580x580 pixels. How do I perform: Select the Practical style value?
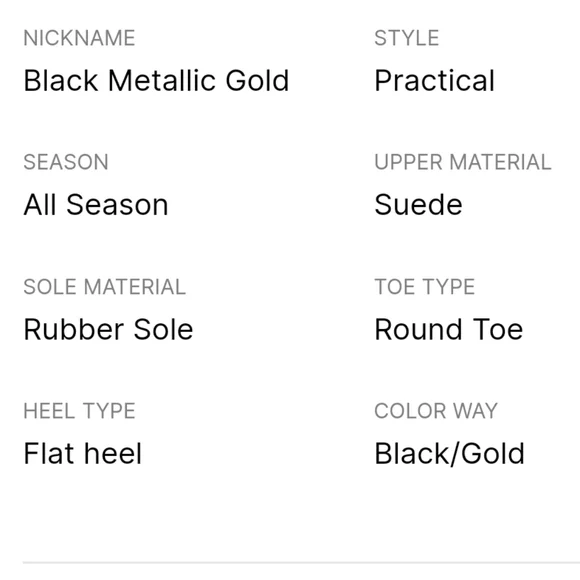tap(434, 80)
